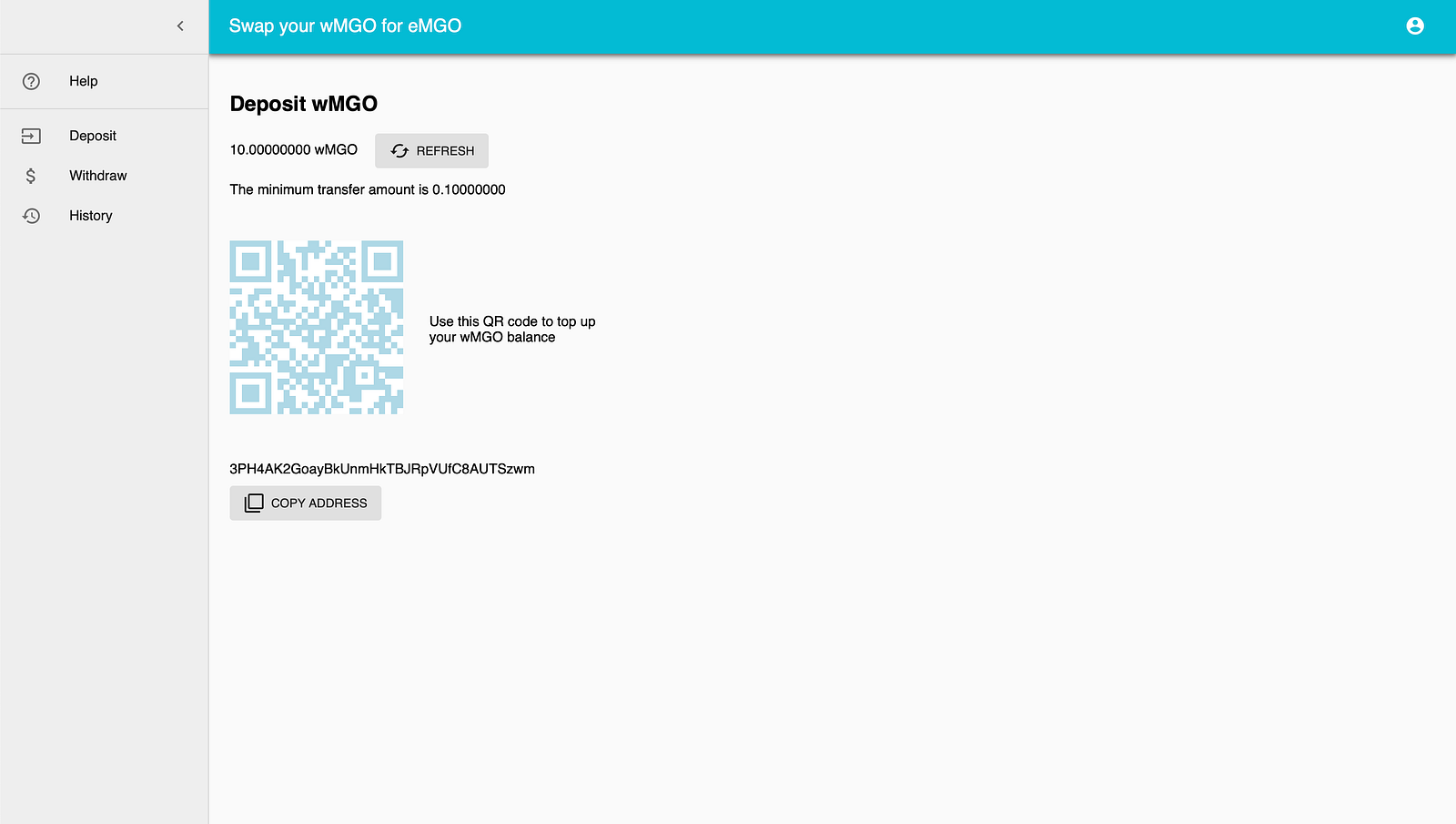Click the 10.00000000 wMGO balance text
The height and width of the screenshot is (824, 1456).
293,149
